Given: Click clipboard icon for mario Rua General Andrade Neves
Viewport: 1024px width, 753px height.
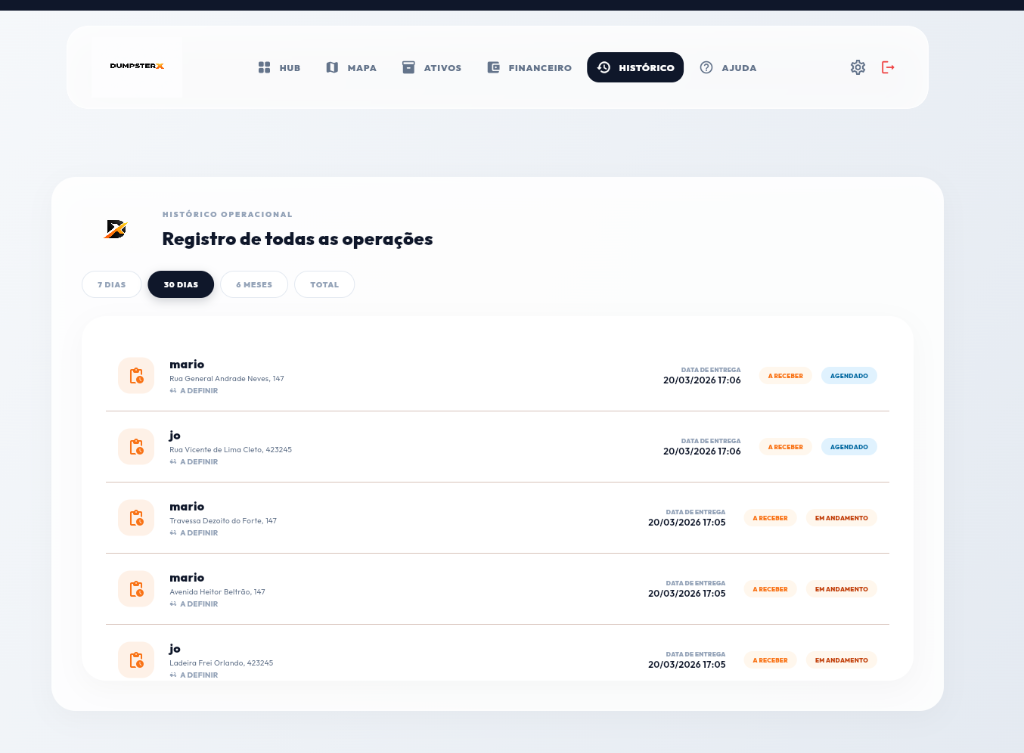Looking at the screenshot, I should [x=136, y=376].
